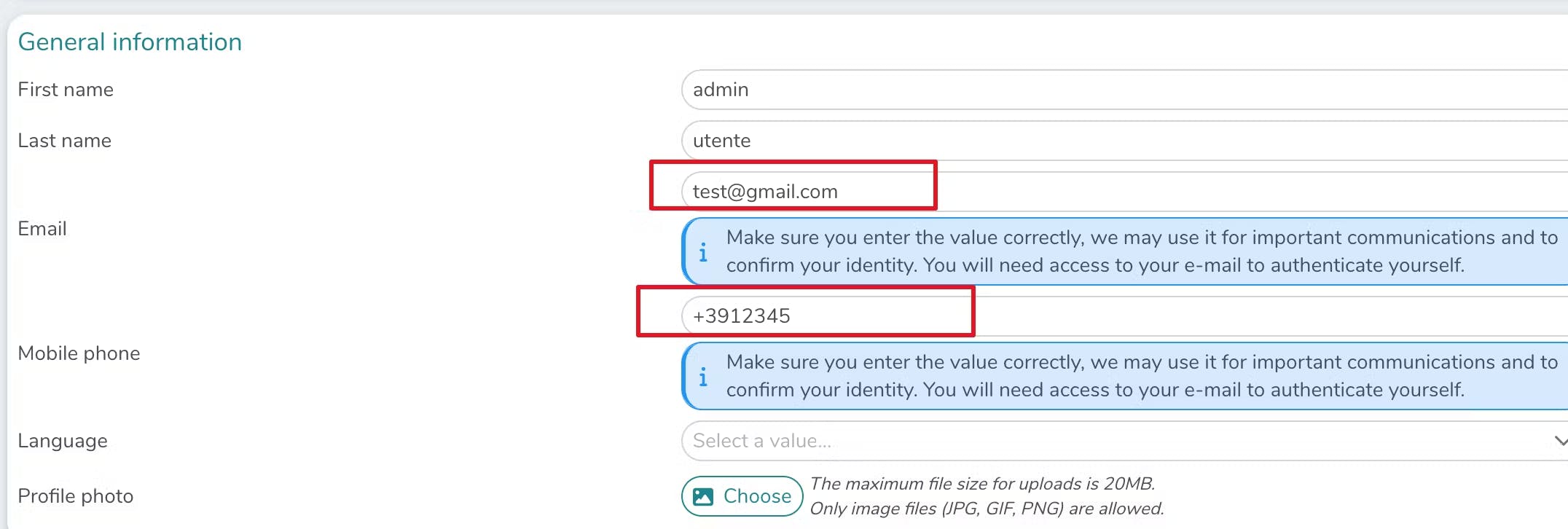
Task: Click the info icon in the Email notice
Action: click(x=703, y=252)
